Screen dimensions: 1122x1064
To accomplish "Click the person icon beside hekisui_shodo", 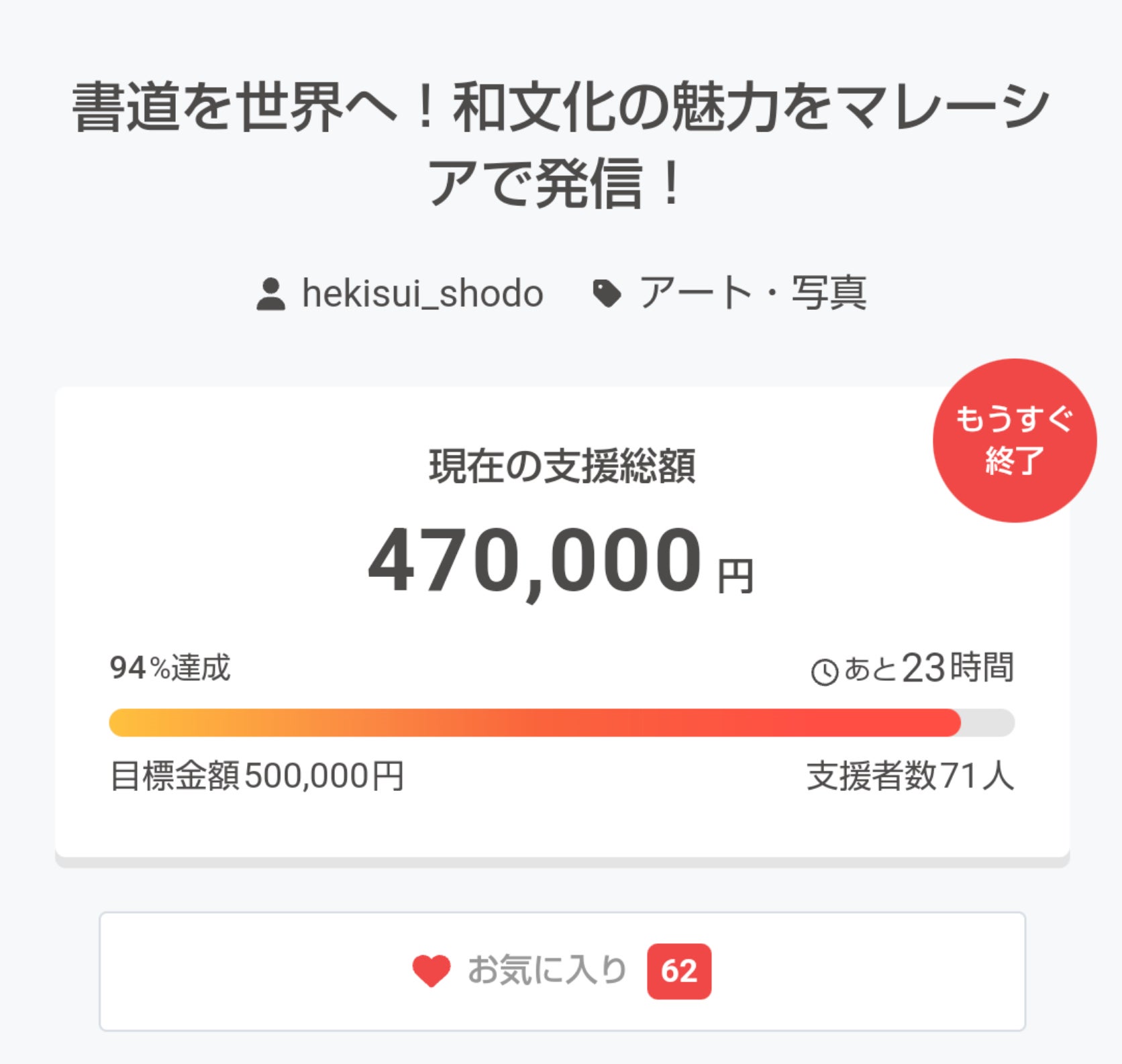I will [271, 294].
